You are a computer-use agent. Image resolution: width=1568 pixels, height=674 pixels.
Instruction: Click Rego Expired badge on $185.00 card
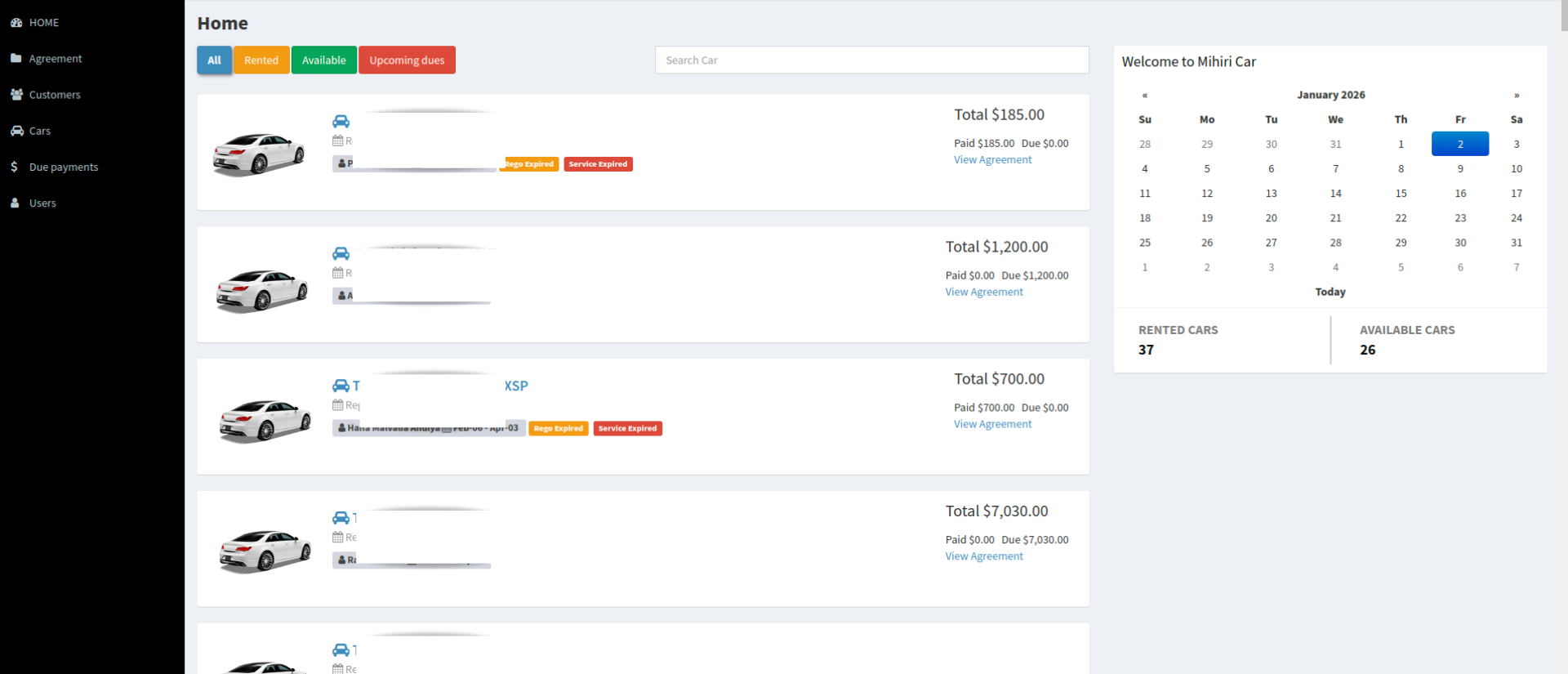529,164
